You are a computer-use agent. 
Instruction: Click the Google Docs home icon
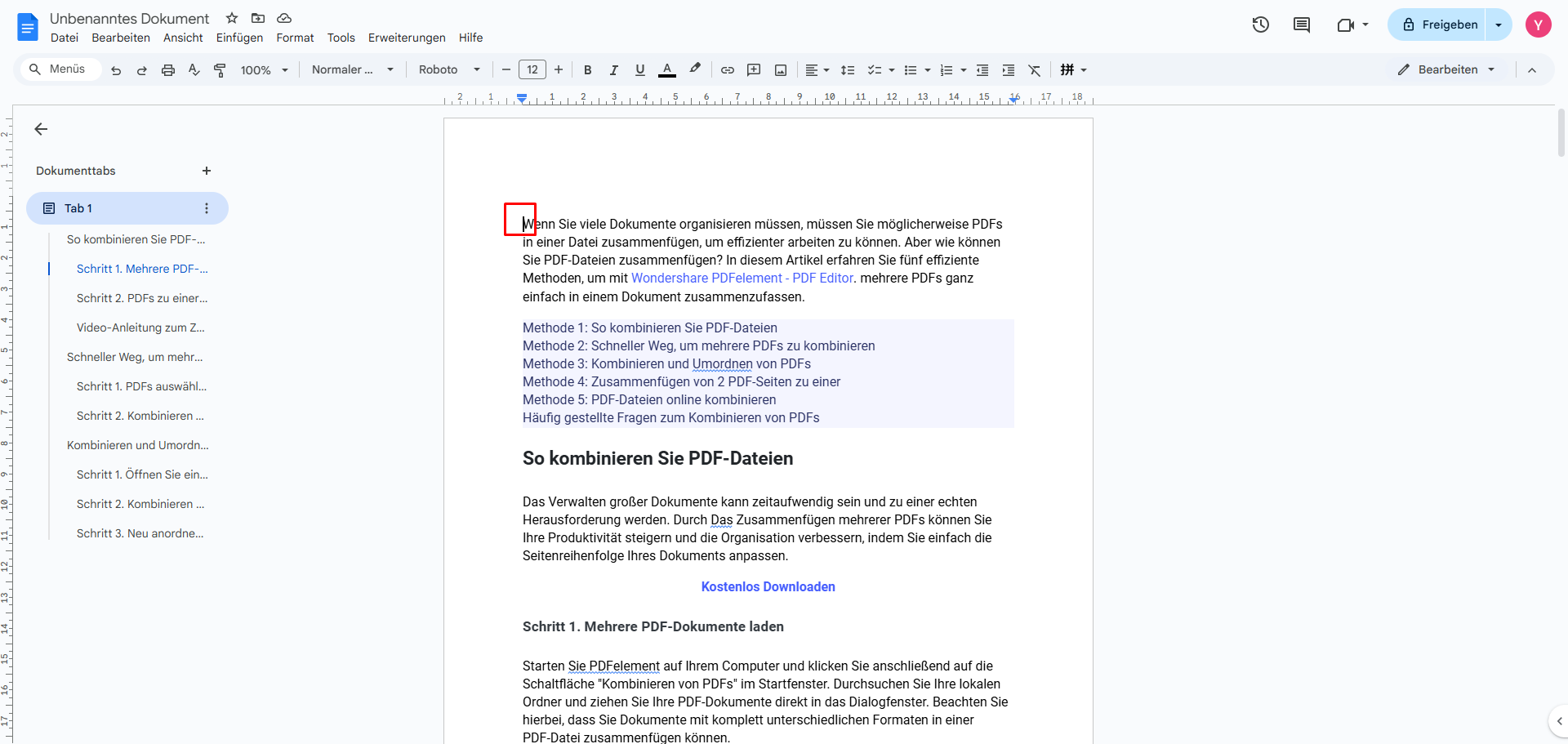(27, 27)
